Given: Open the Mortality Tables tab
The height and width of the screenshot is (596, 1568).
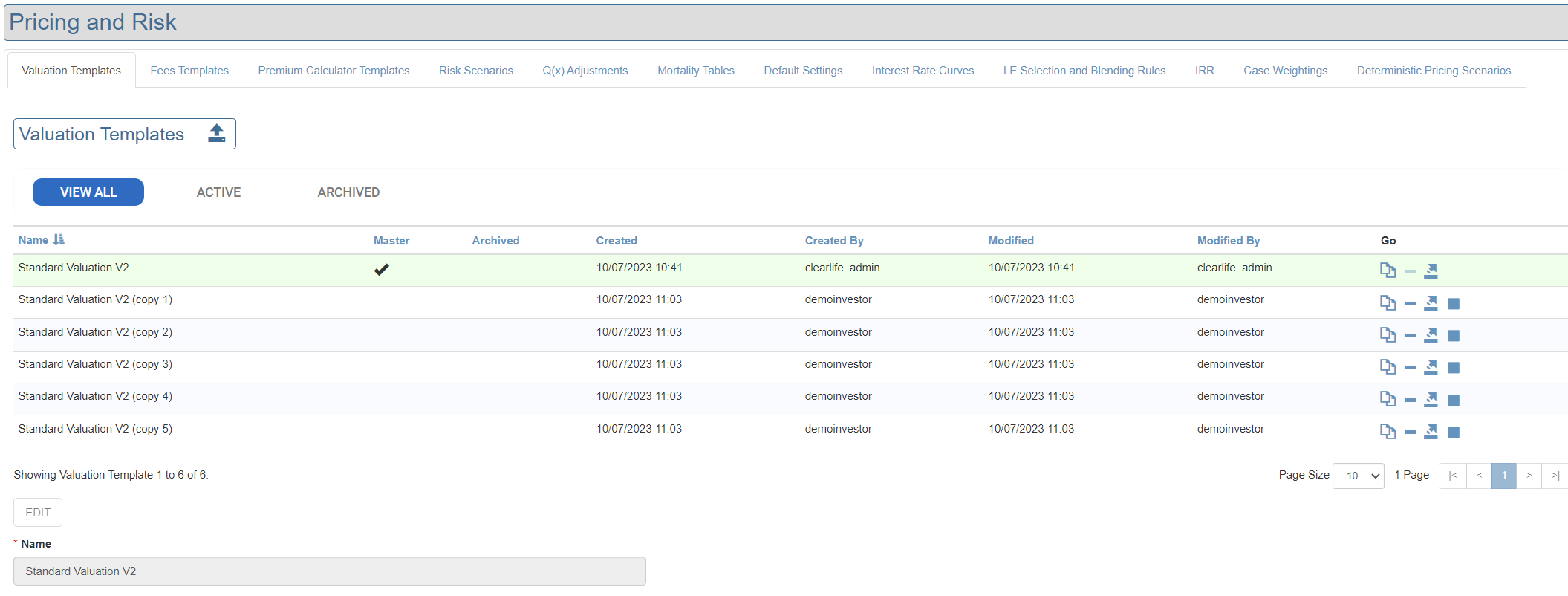Looking at the screenshot, I should [x=695, y=71].
